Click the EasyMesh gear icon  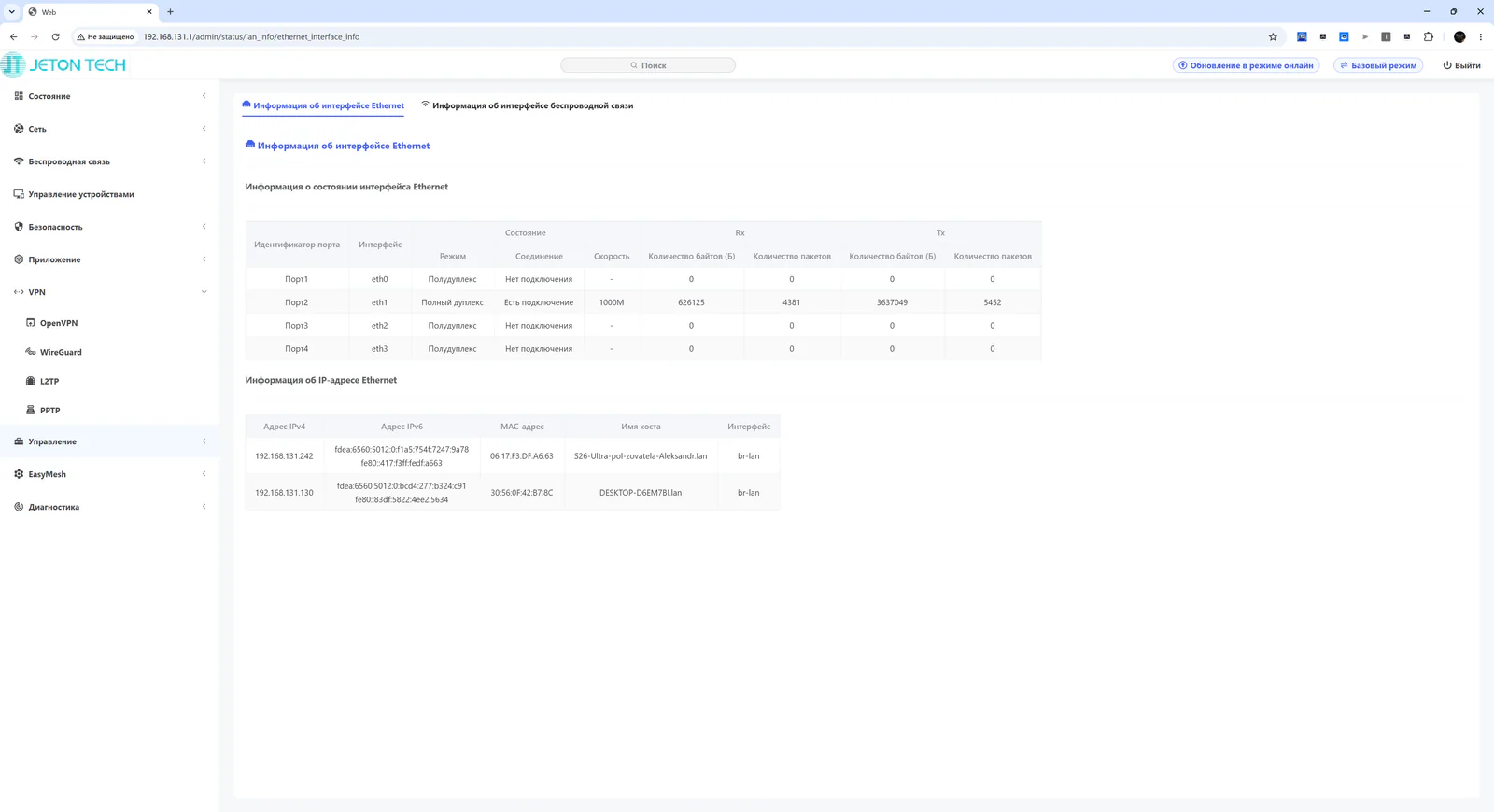point(19,474)
